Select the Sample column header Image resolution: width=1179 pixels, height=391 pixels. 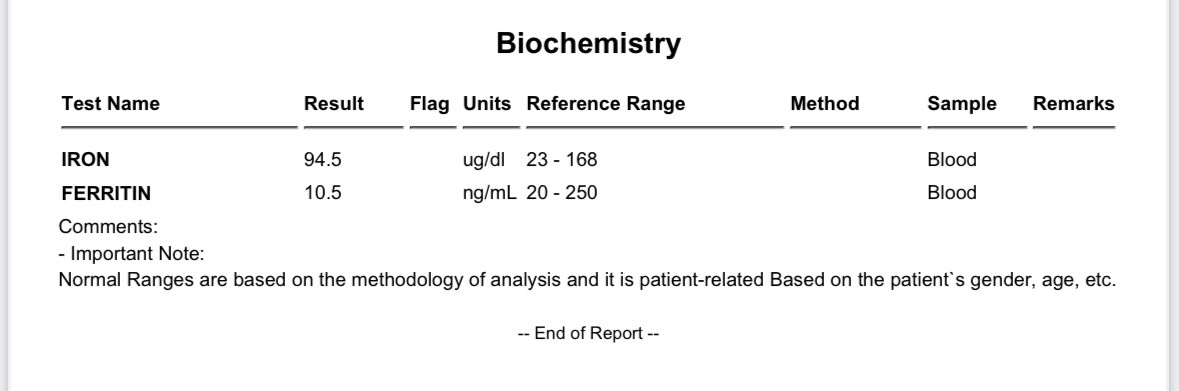click(x=962, y=105)
